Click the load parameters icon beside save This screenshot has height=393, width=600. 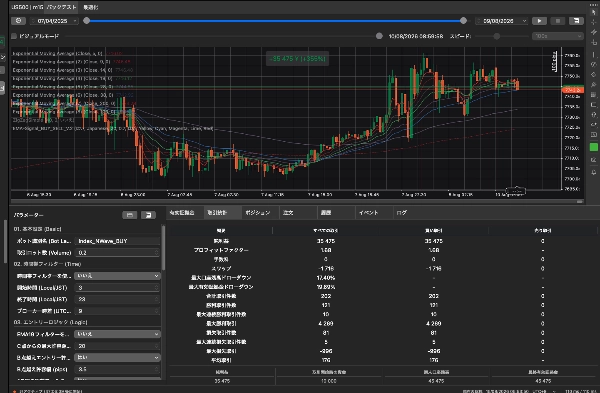pos(148,215)
